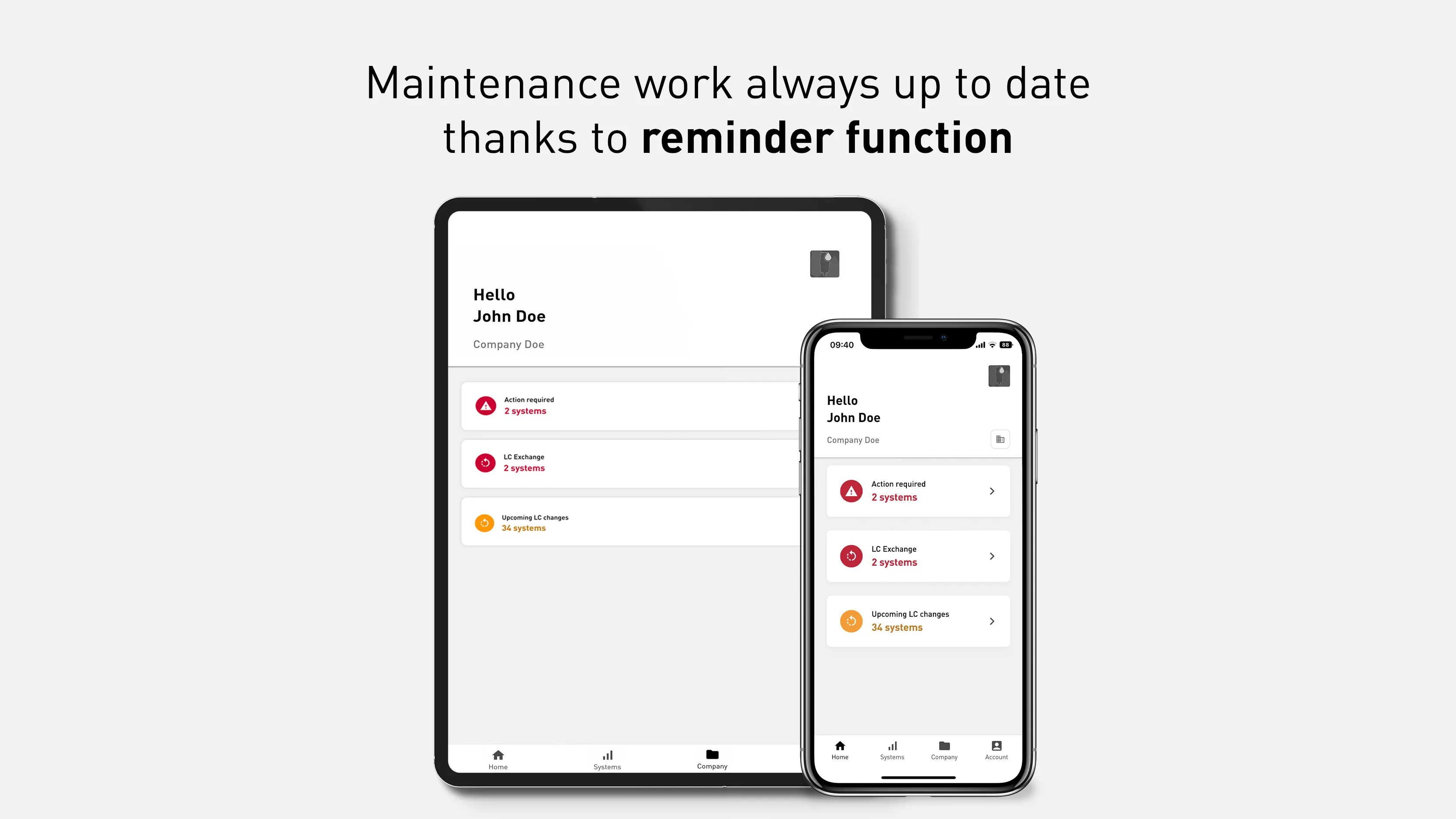Toggle the Action required warning indicator
The image size is (1456, 819).
tap(852, 491)
